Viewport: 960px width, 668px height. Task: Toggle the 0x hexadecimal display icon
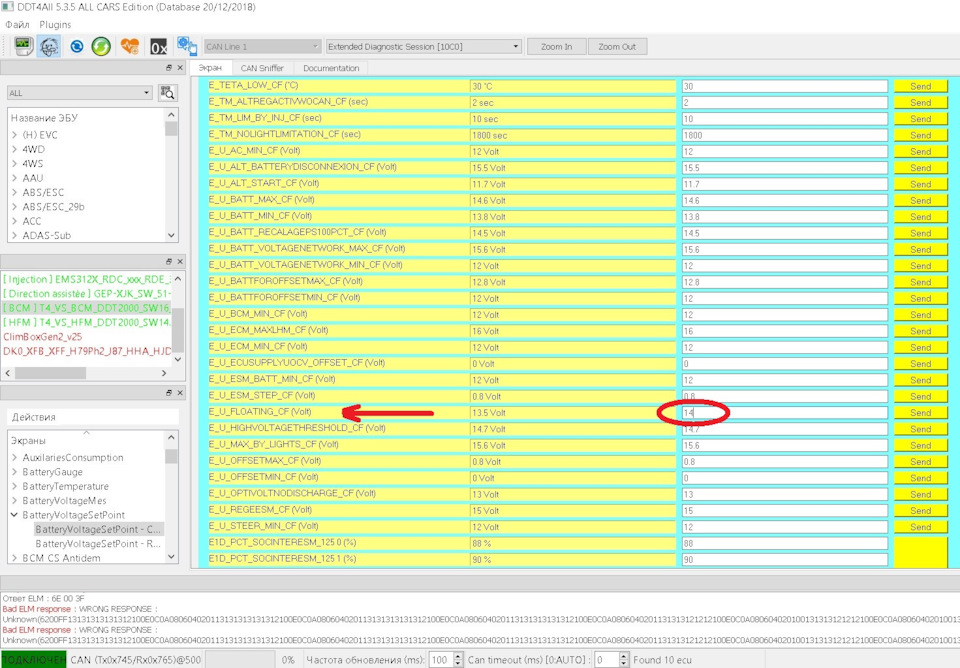tap(158, 46)
